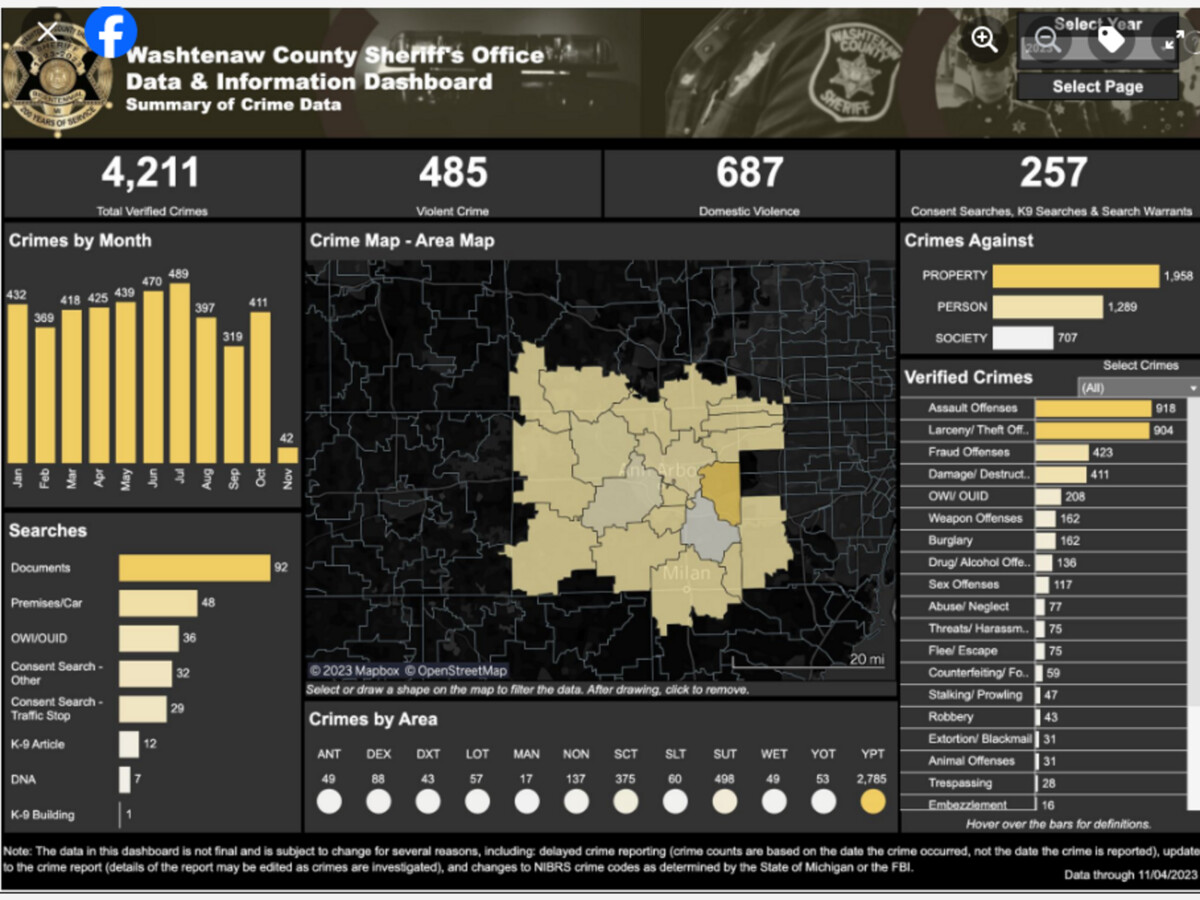Click the tag icon in photo viewer
Viewport: 1200px width, 900px height.
pos(1110,41)
